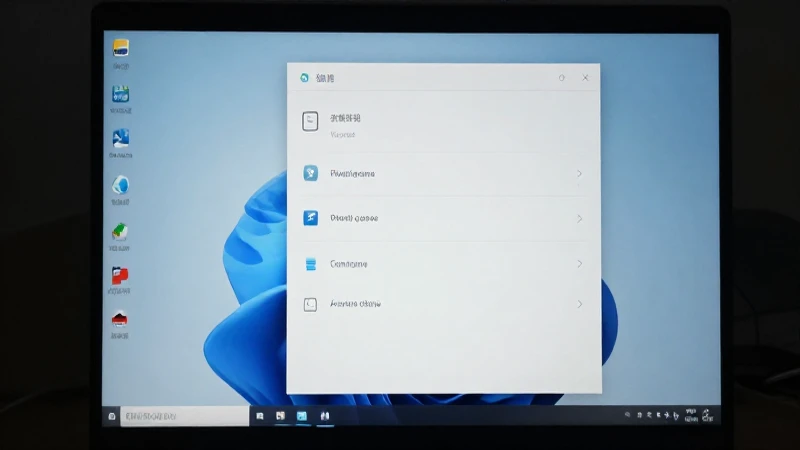The image size is (800, 450).
Task: Click the light blue square icon of first row
Action: click(310, 173)
